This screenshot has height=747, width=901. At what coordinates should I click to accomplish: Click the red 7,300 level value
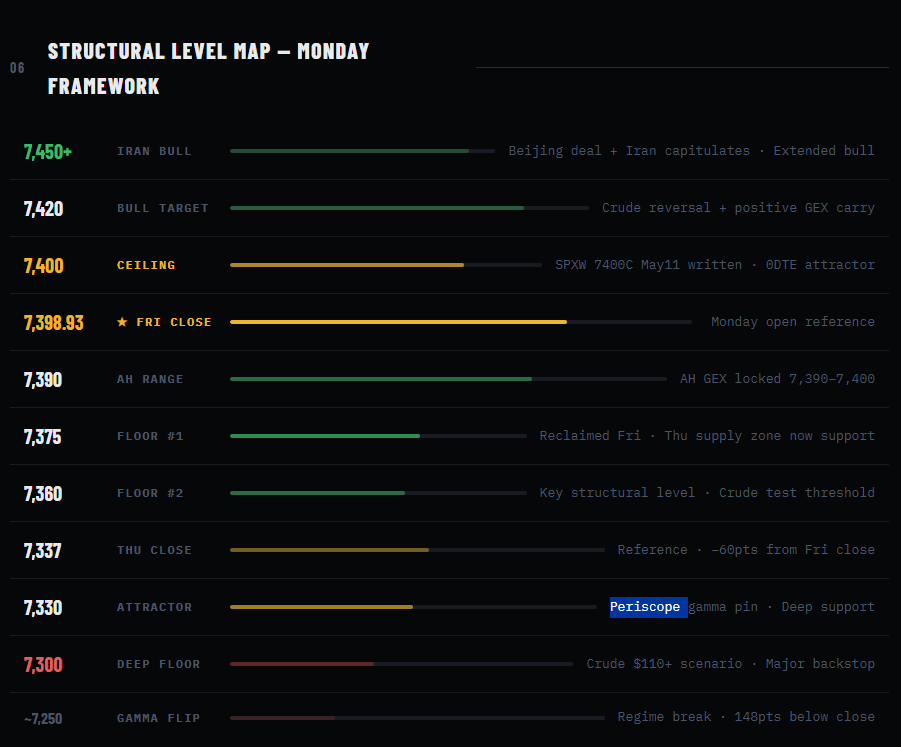43,665
